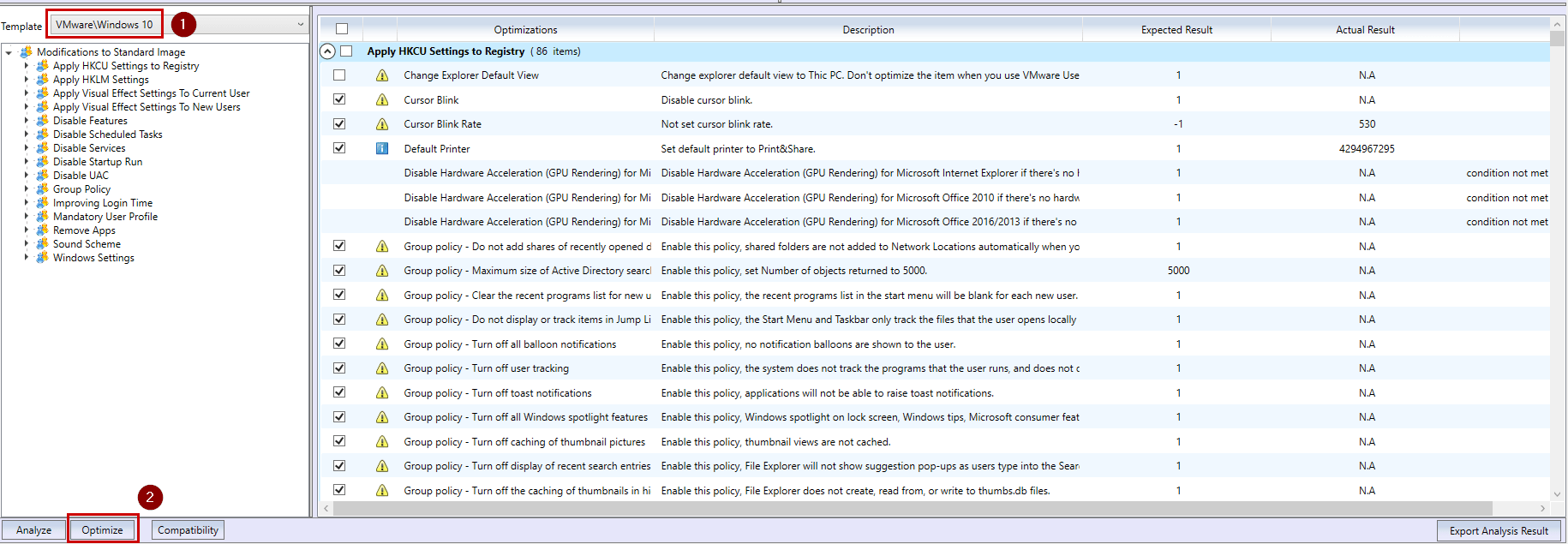Toggle the select-all checkbox in the table header
Screen dimensions: 1568x544
pos(342,29)
